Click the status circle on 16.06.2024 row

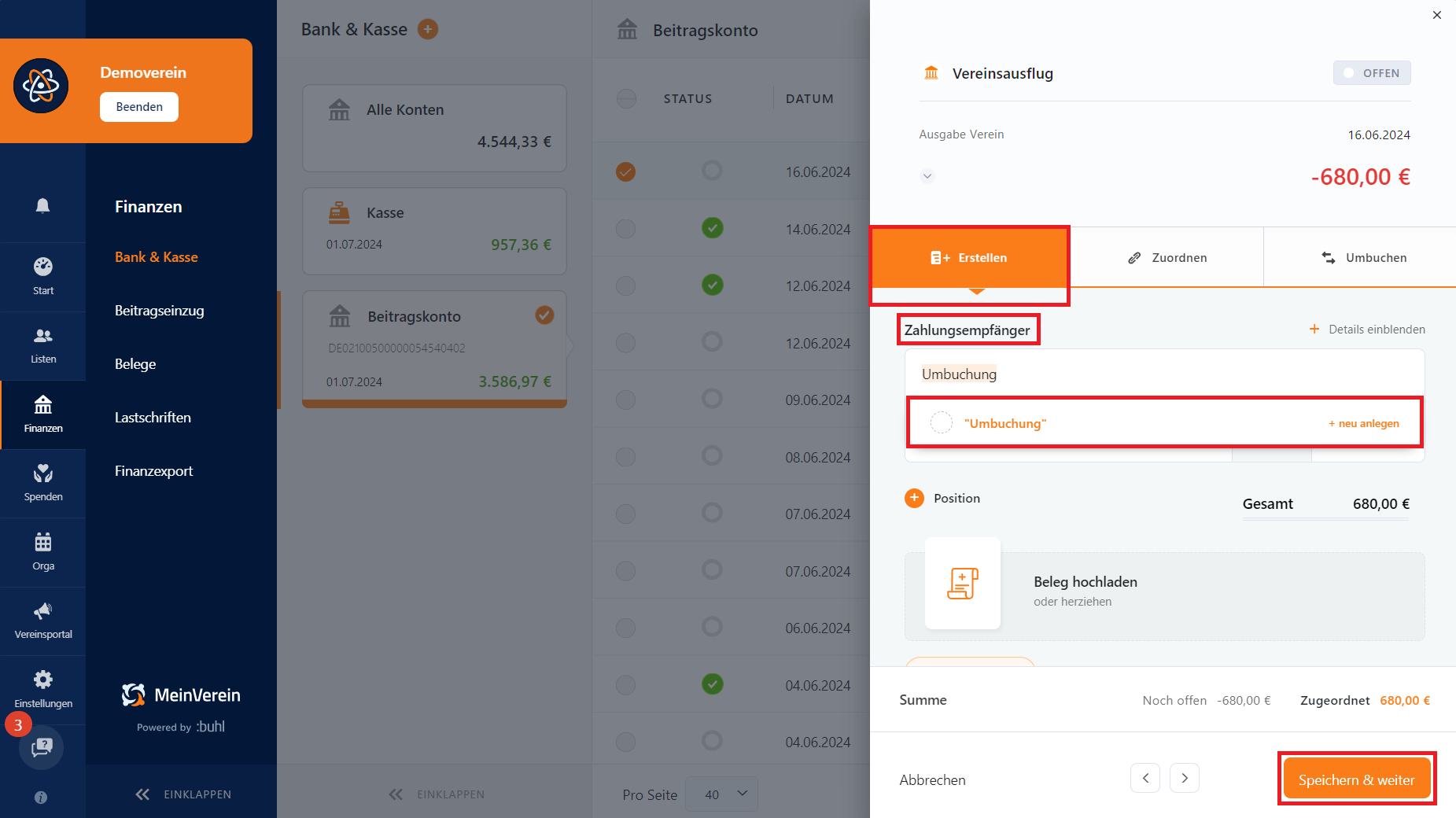713,171
